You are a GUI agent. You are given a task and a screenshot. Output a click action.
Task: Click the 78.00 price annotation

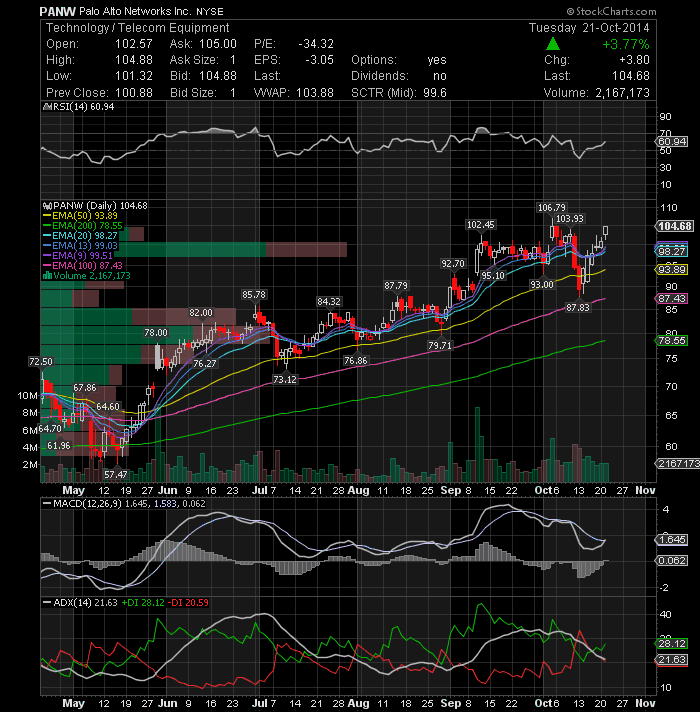tap(156, 332)
